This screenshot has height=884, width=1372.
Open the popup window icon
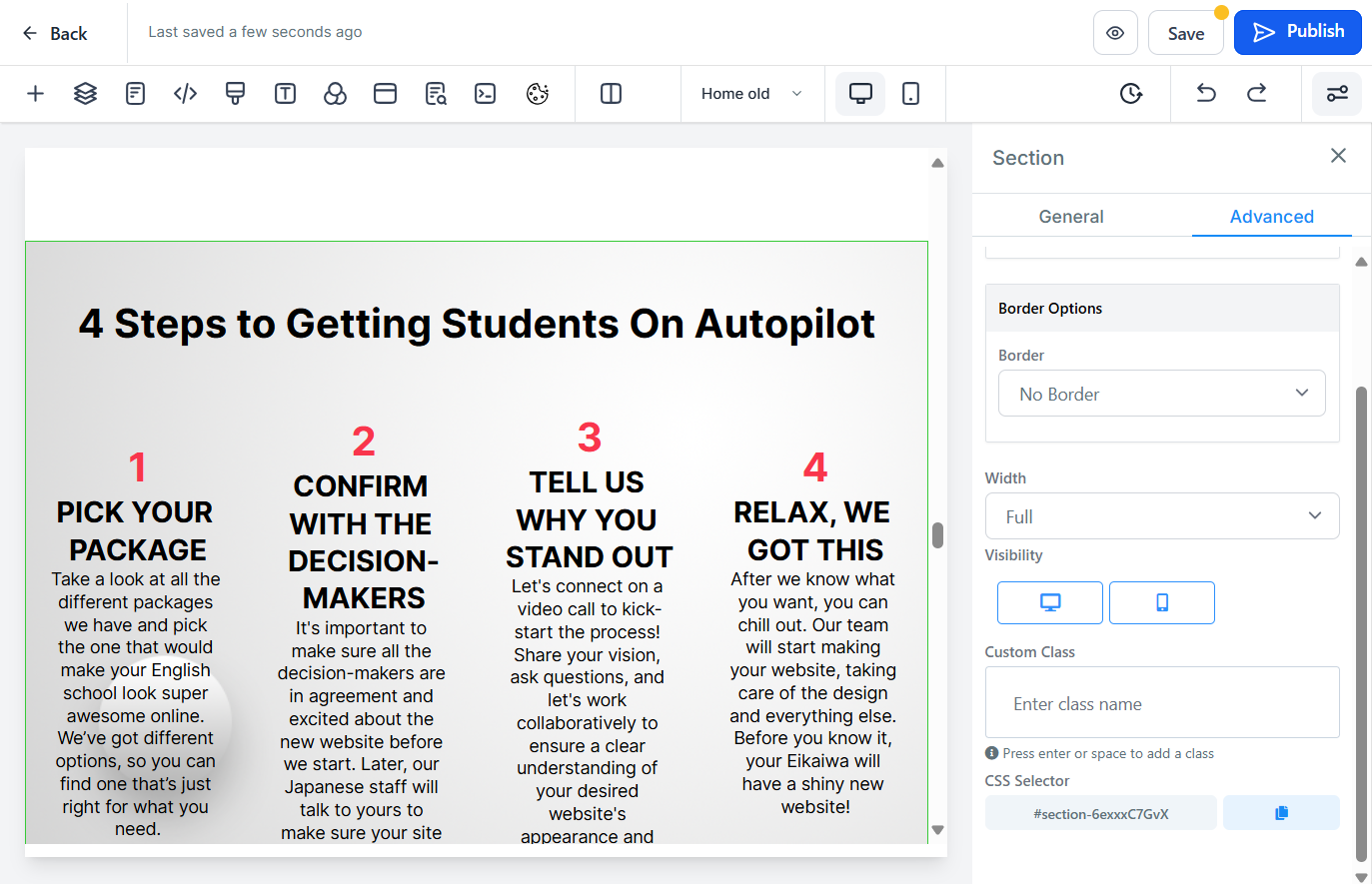(385, 94)
